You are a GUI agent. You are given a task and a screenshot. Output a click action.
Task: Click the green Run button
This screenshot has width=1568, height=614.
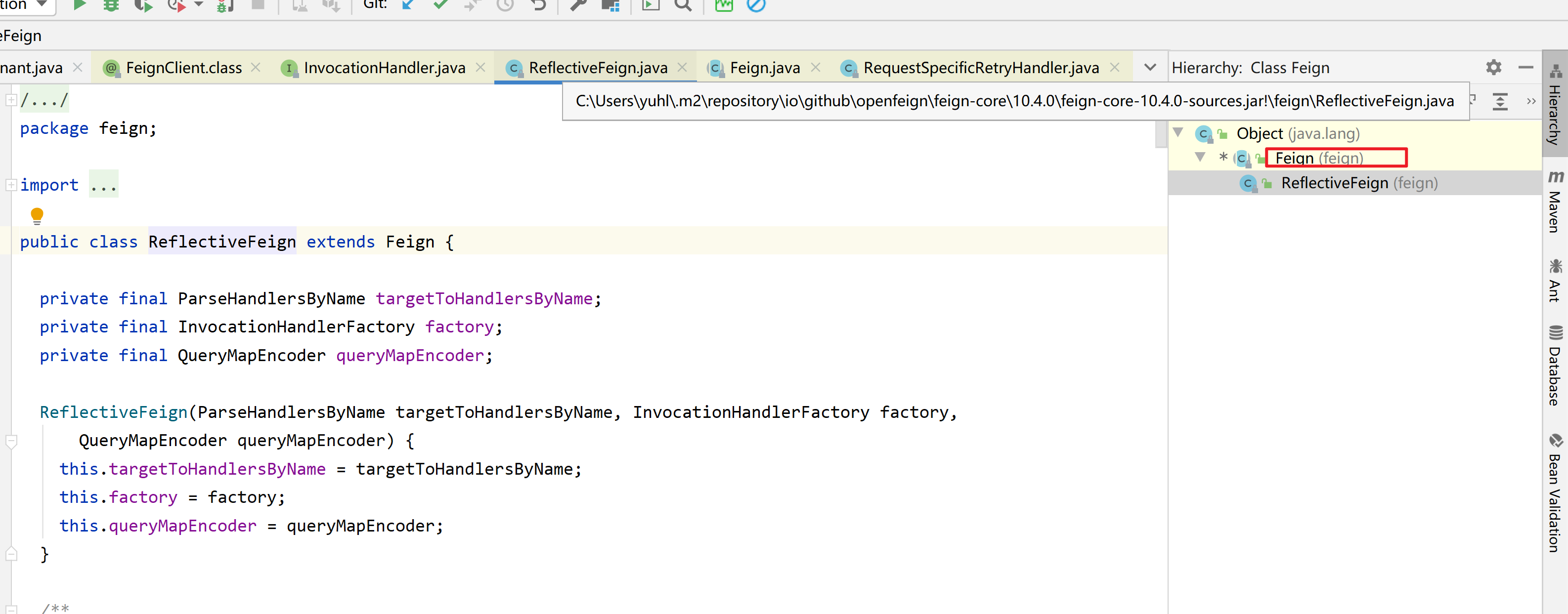tap(79, 5)
